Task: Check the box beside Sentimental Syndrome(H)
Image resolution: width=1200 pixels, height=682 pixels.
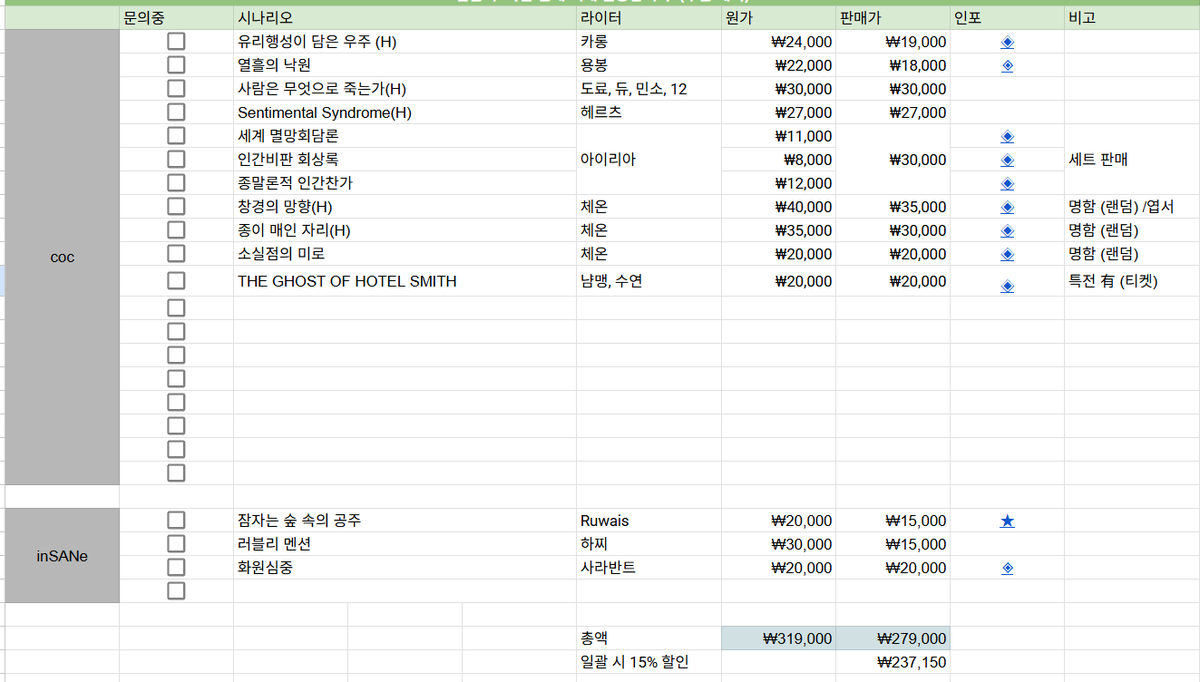Action: coord(176,112)
